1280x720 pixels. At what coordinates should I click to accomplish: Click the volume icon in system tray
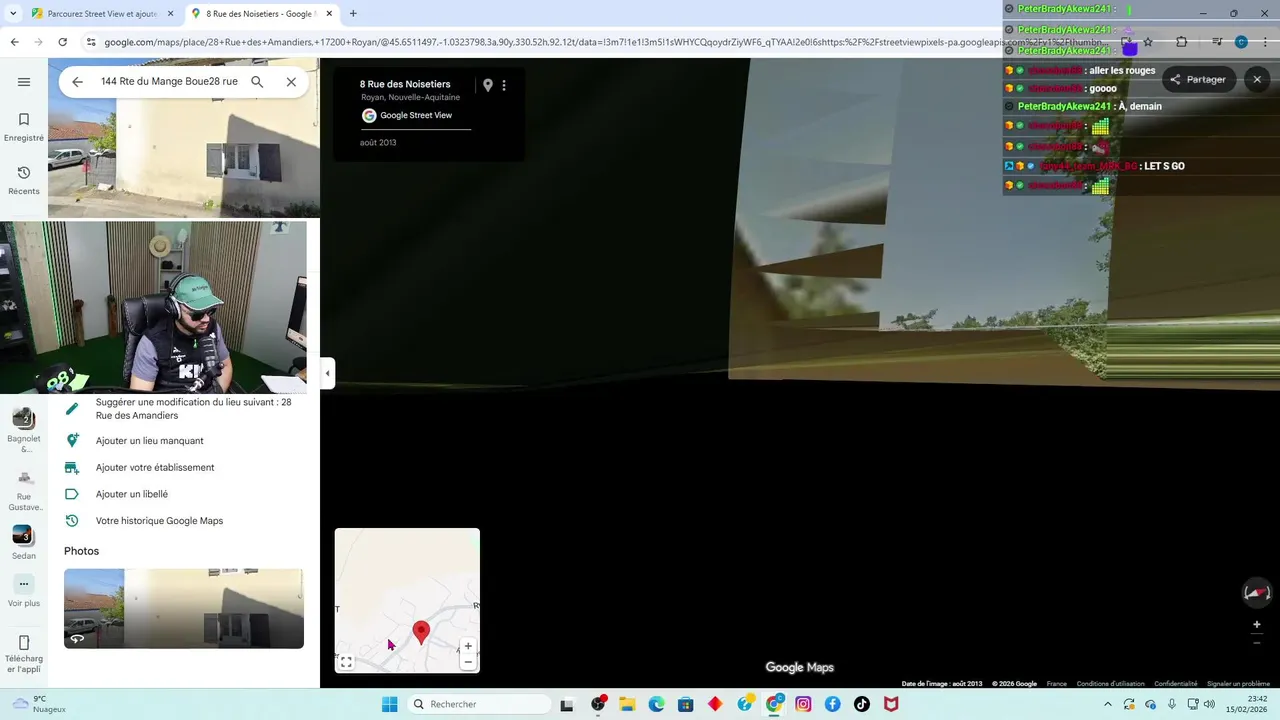pos(1209,704)
